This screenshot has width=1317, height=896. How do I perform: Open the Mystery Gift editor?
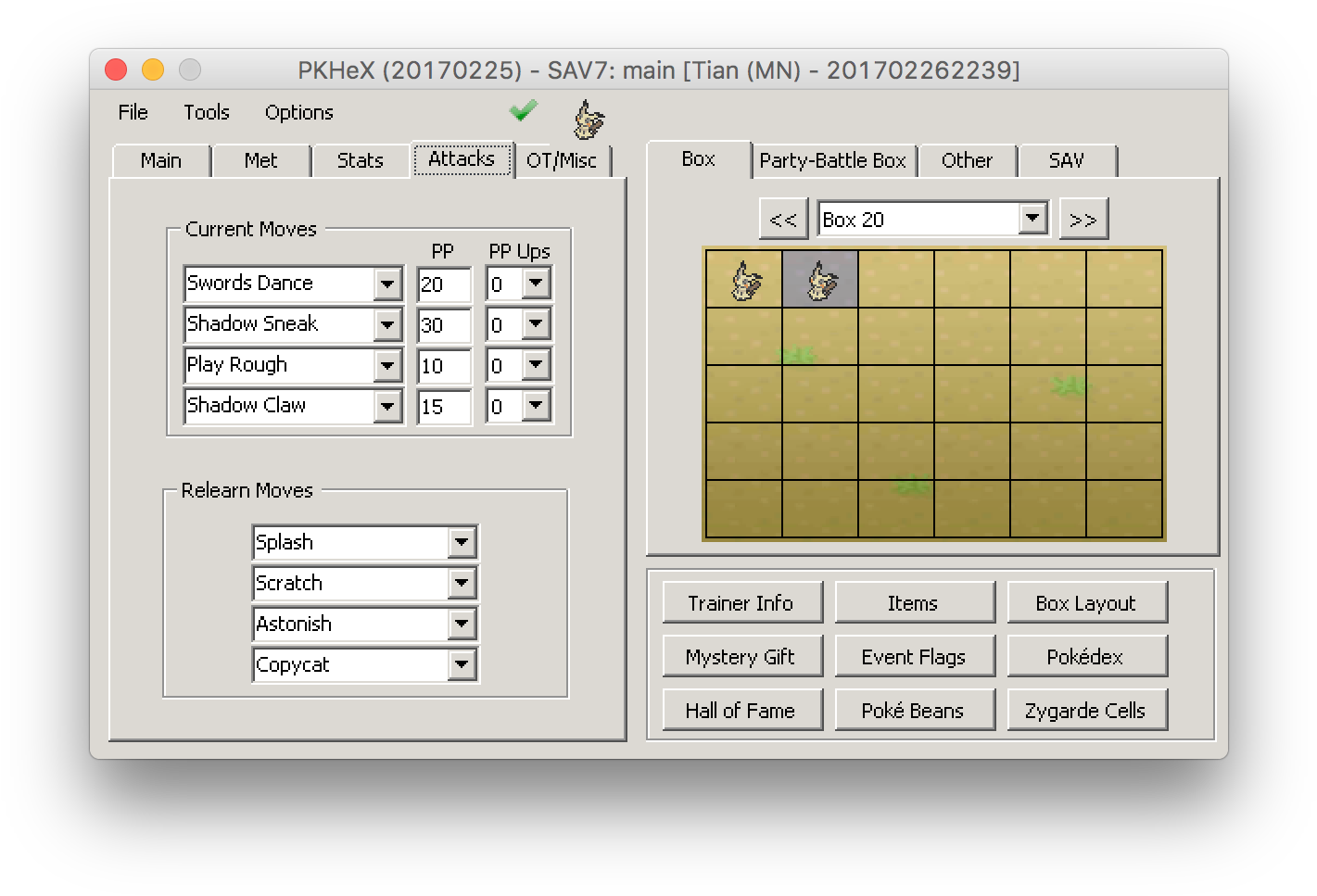(741, 656)
